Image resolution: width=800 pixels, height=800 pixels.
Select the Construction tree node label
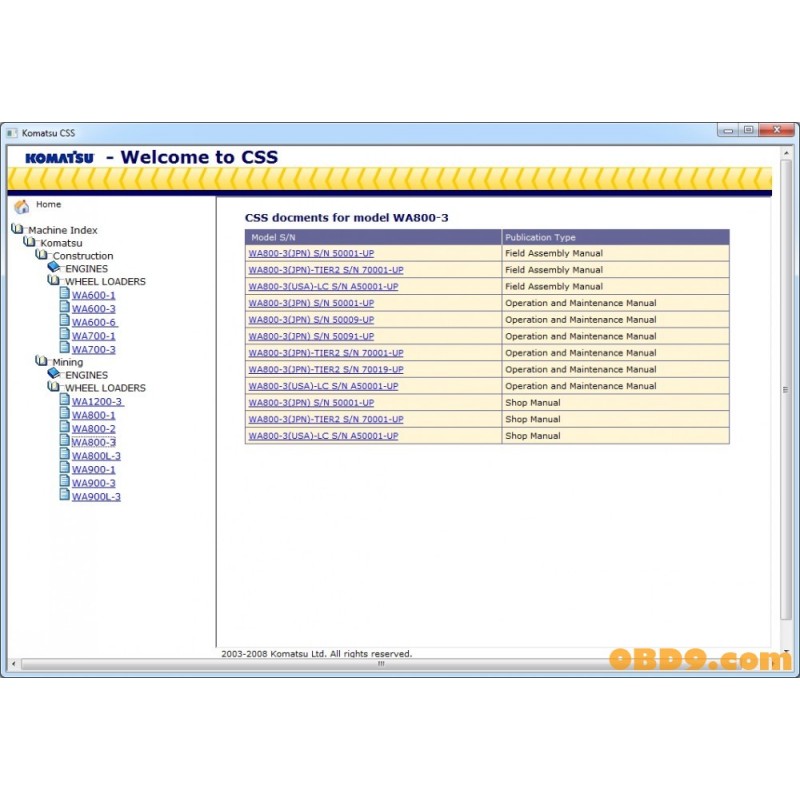83,256
